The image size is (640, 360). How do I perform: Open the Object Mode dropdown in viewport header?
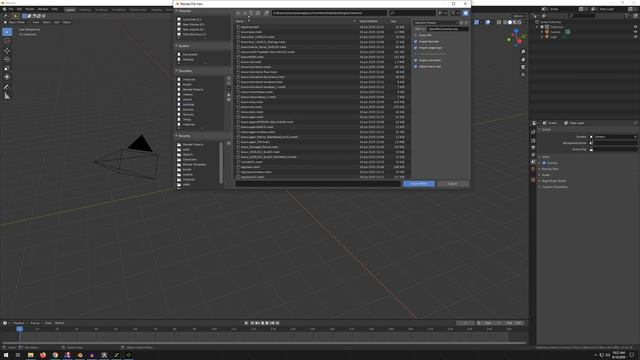pyautogui.click(x=16, y=22)
